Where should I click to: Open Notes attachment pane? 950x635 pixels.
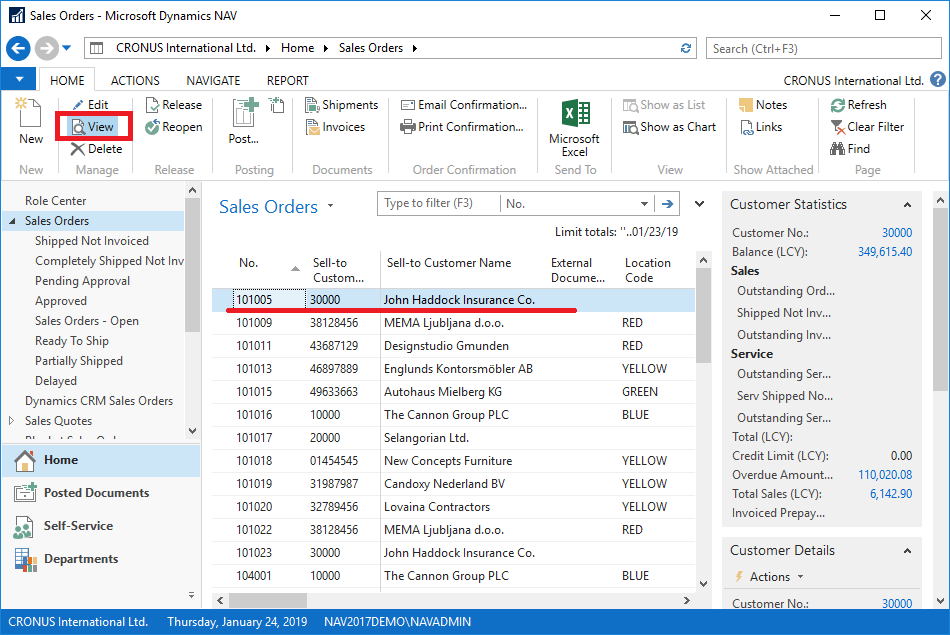pyautogui.click(x=763, y=105)
